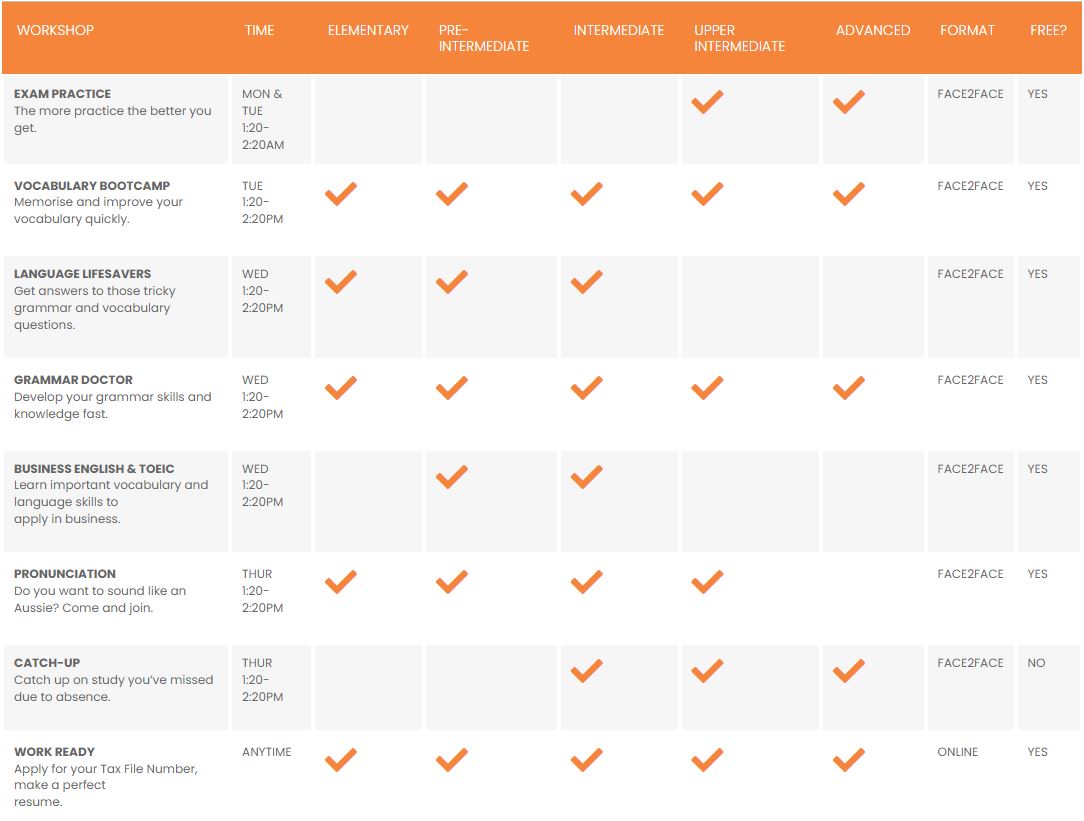Select the WORKSHOP column header

tap(55, 30)
